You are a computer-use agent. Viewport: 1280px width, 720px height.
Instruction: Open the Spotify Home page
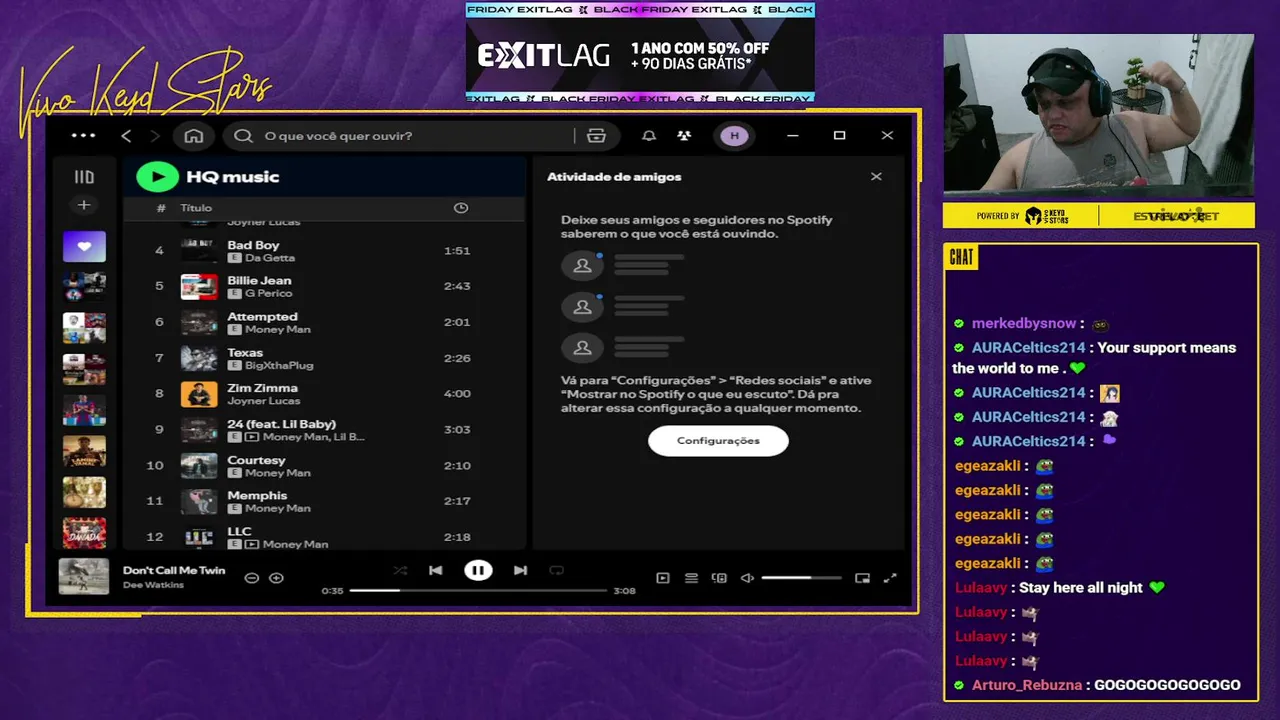tap(194, 136)
